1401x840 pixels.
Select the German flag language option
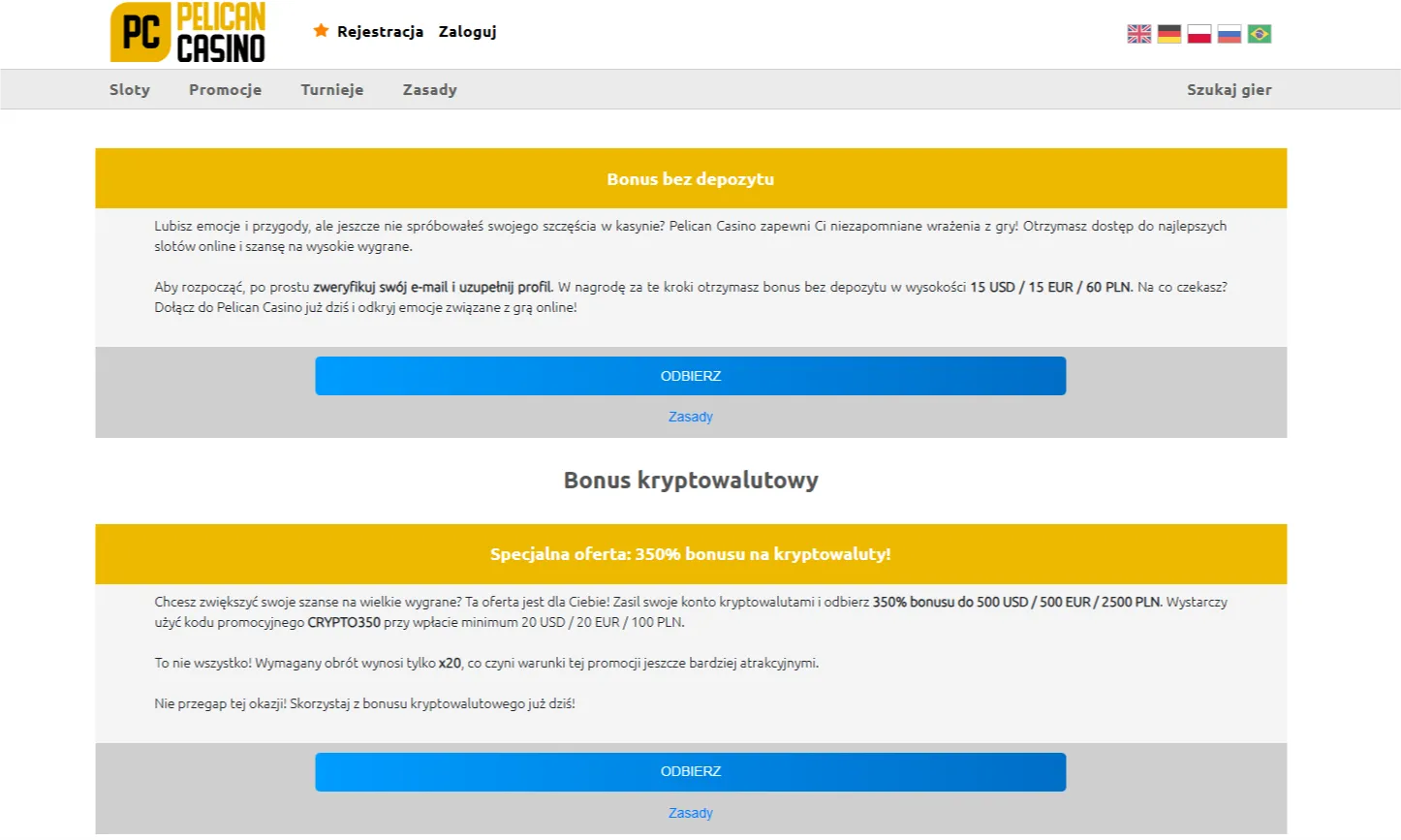pyautogui.click(x=1169, y=34)
